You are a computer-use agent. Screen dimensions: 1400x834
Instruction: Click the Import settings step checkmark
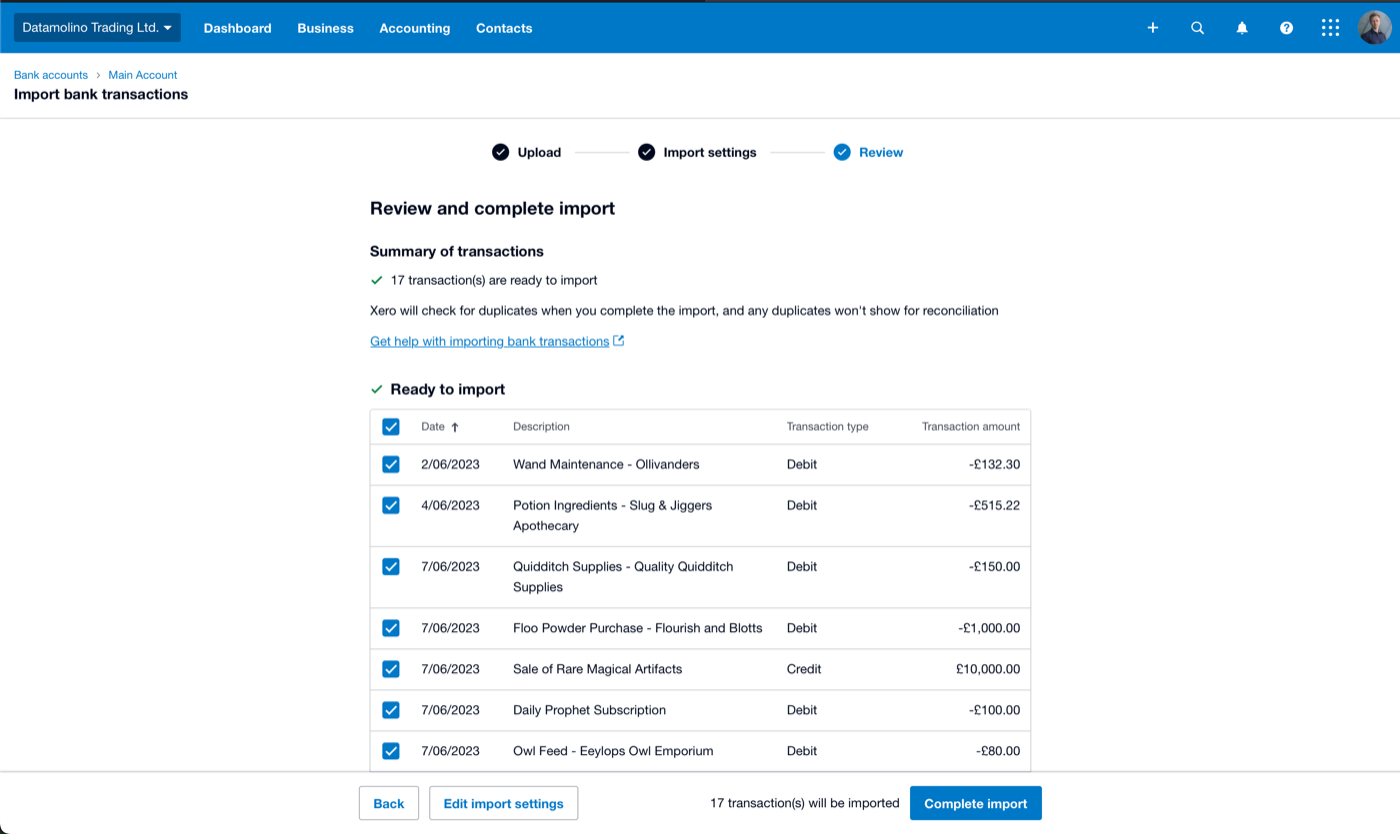(x=646, y=152)
